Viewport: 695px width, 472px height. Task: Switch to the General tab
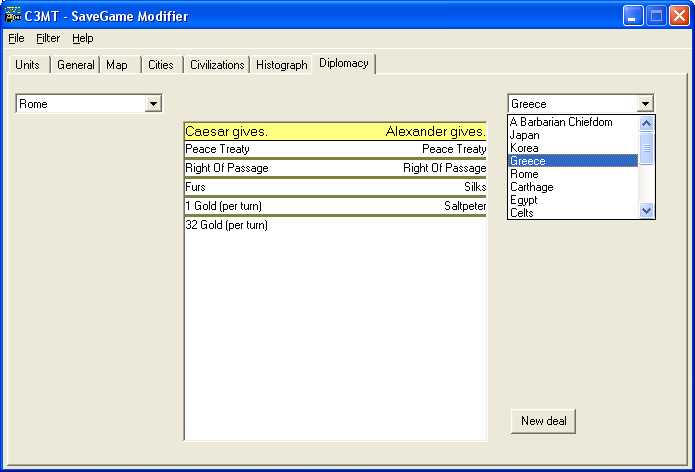(75, 65)
